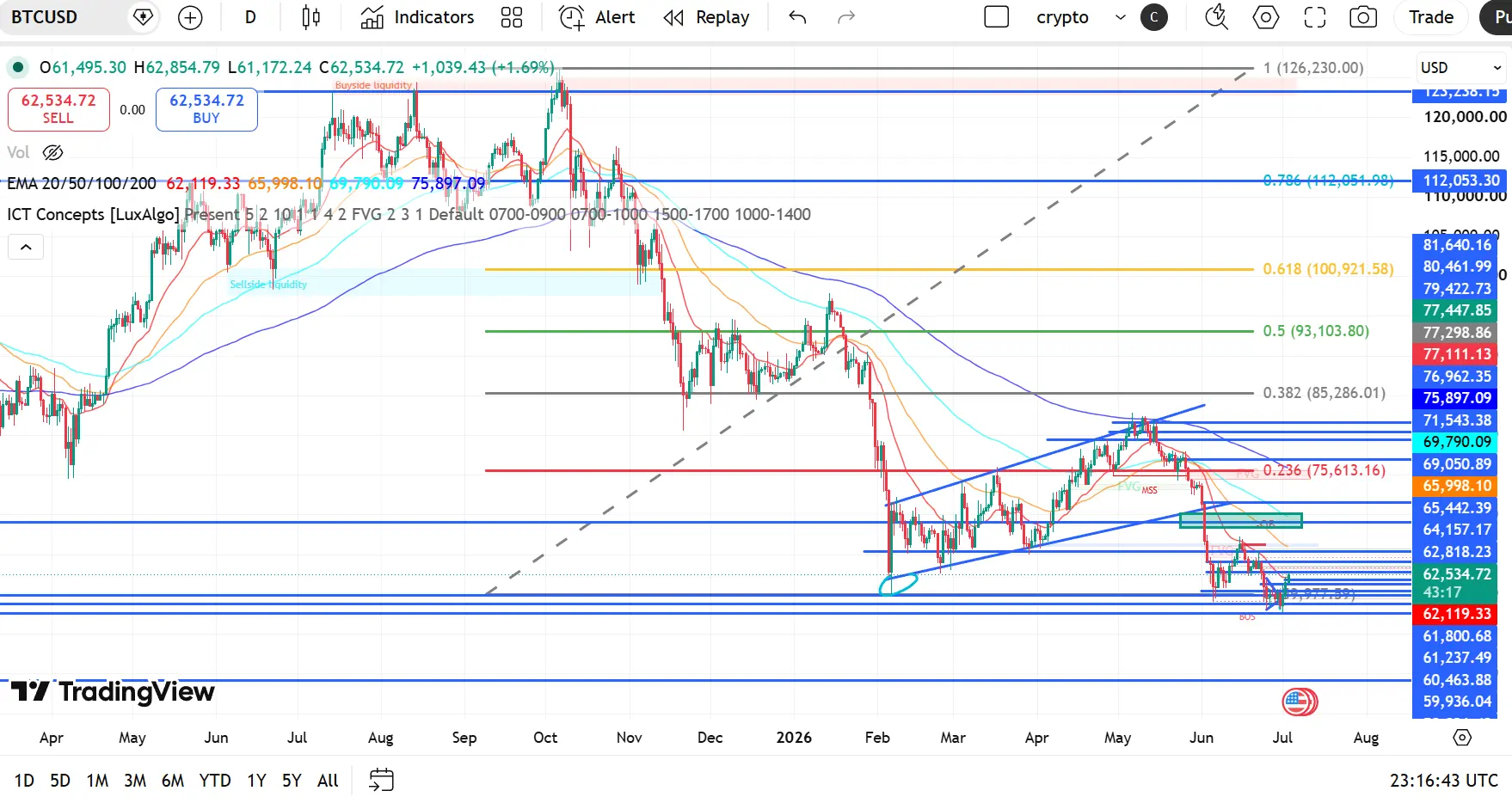The width and height of the screenshot is (1512, 803).
Task: Set the range to YTD
Action: [215, 781]
